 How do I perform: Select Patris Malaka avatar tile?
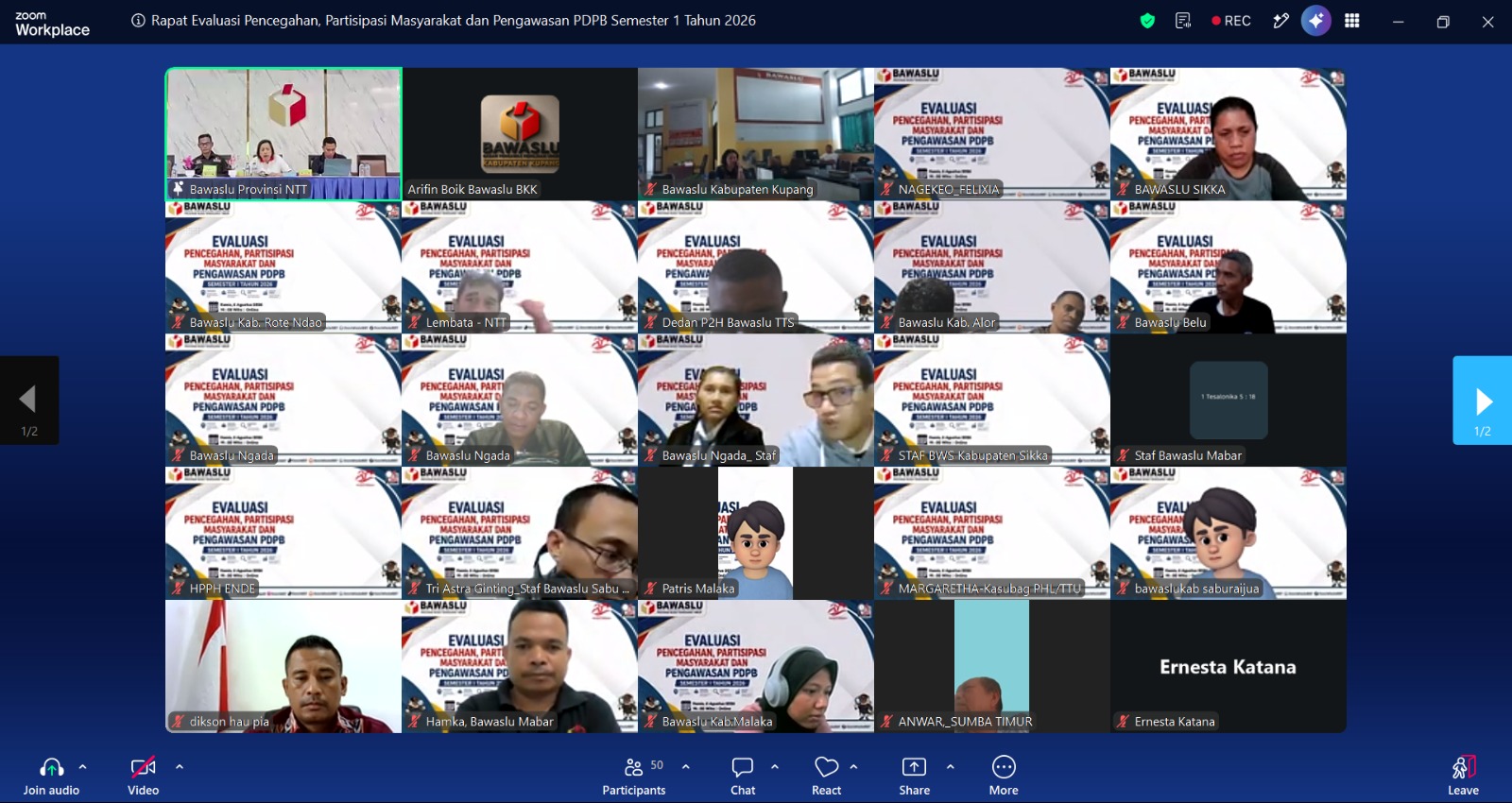click(x=756, y=534)
